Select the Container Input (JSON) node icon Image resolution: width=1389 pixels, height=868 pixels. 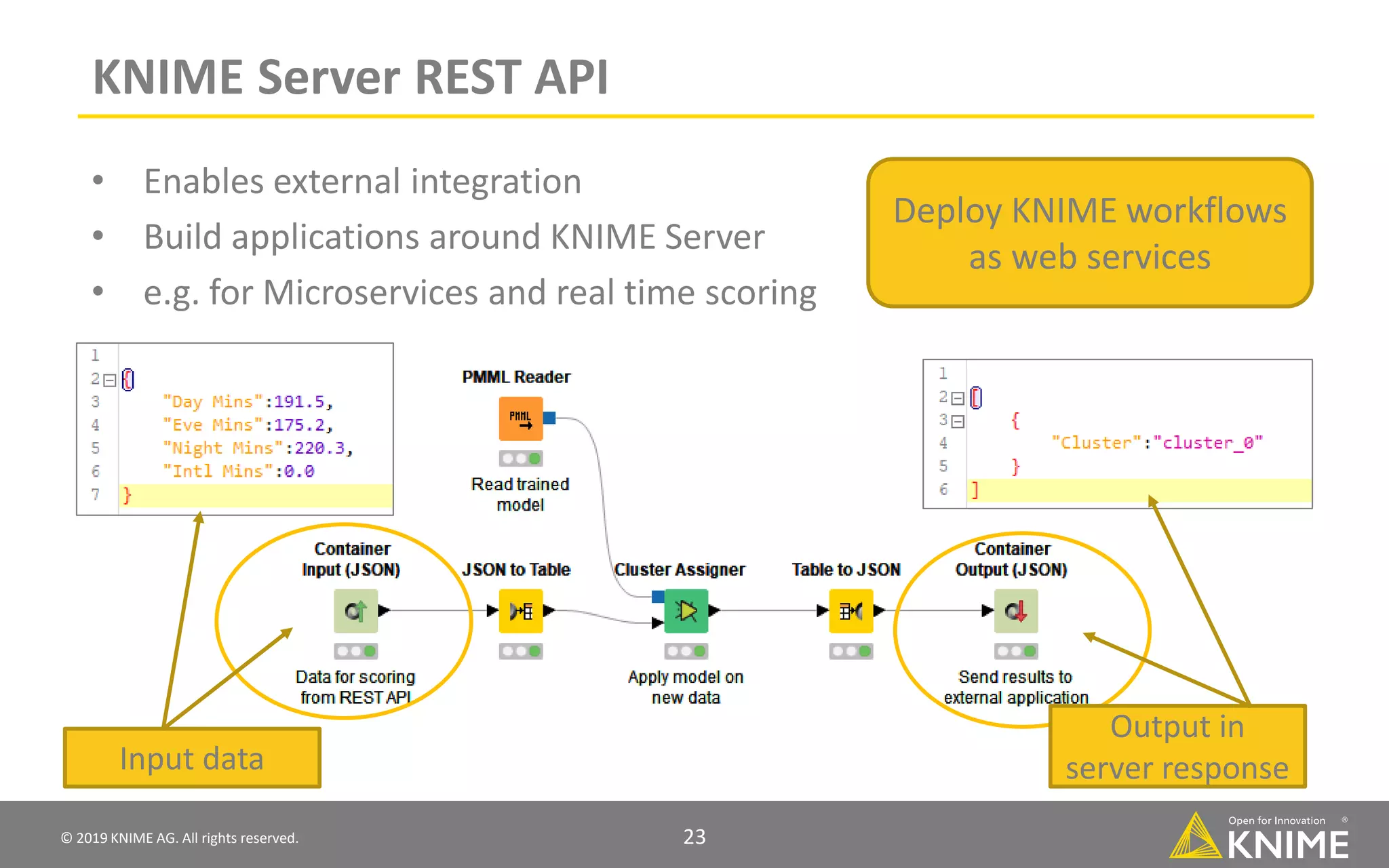click(355, 611)
